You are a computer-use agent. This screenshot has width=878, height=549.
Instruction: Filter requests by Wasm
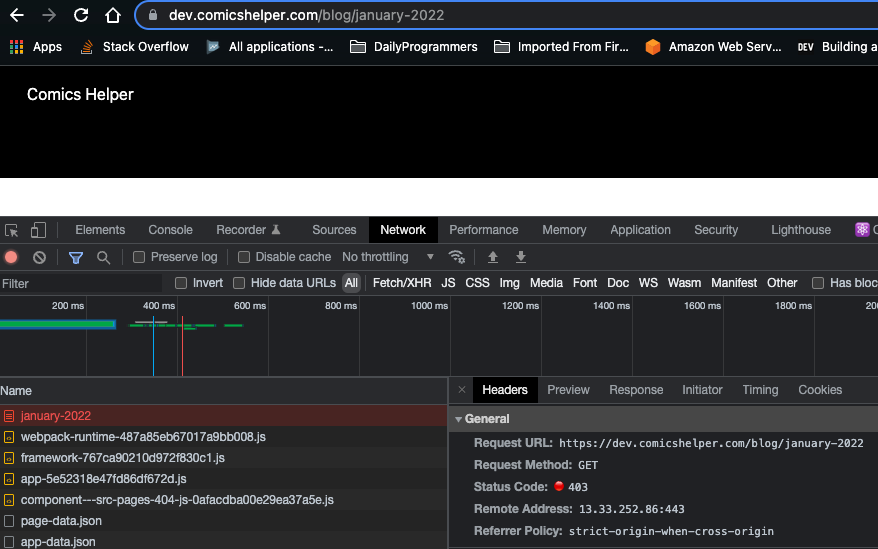684,283
